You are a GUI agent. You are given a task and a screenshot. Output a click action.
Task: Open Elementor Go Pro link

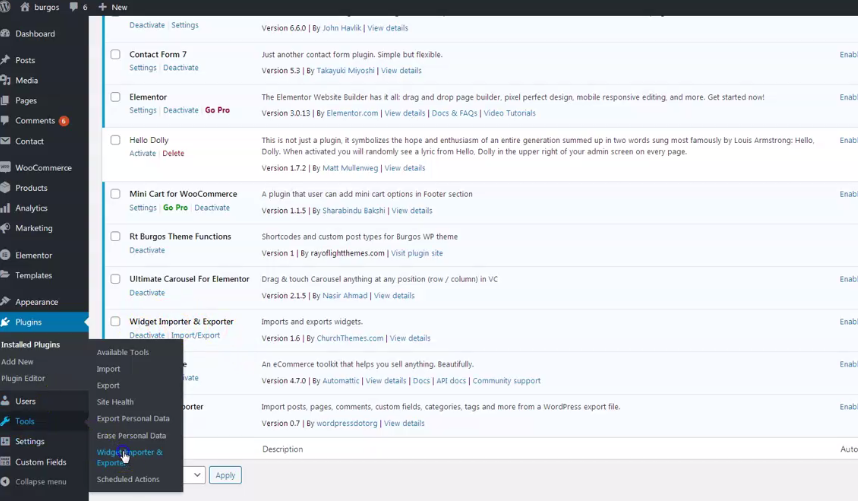point(217,110)
